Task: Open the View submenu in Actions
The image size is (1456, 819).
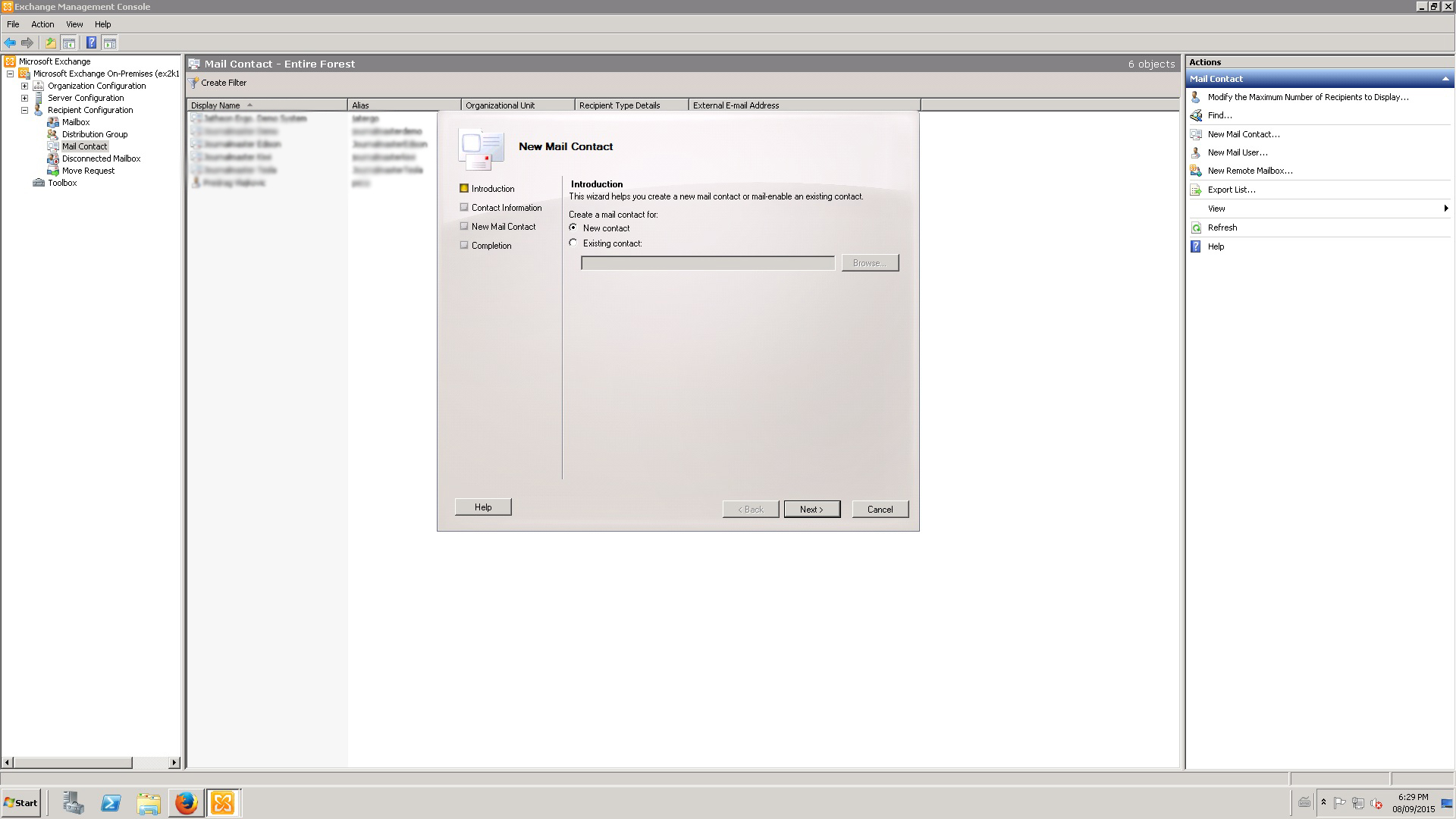Action: (x=1319, y=209)
